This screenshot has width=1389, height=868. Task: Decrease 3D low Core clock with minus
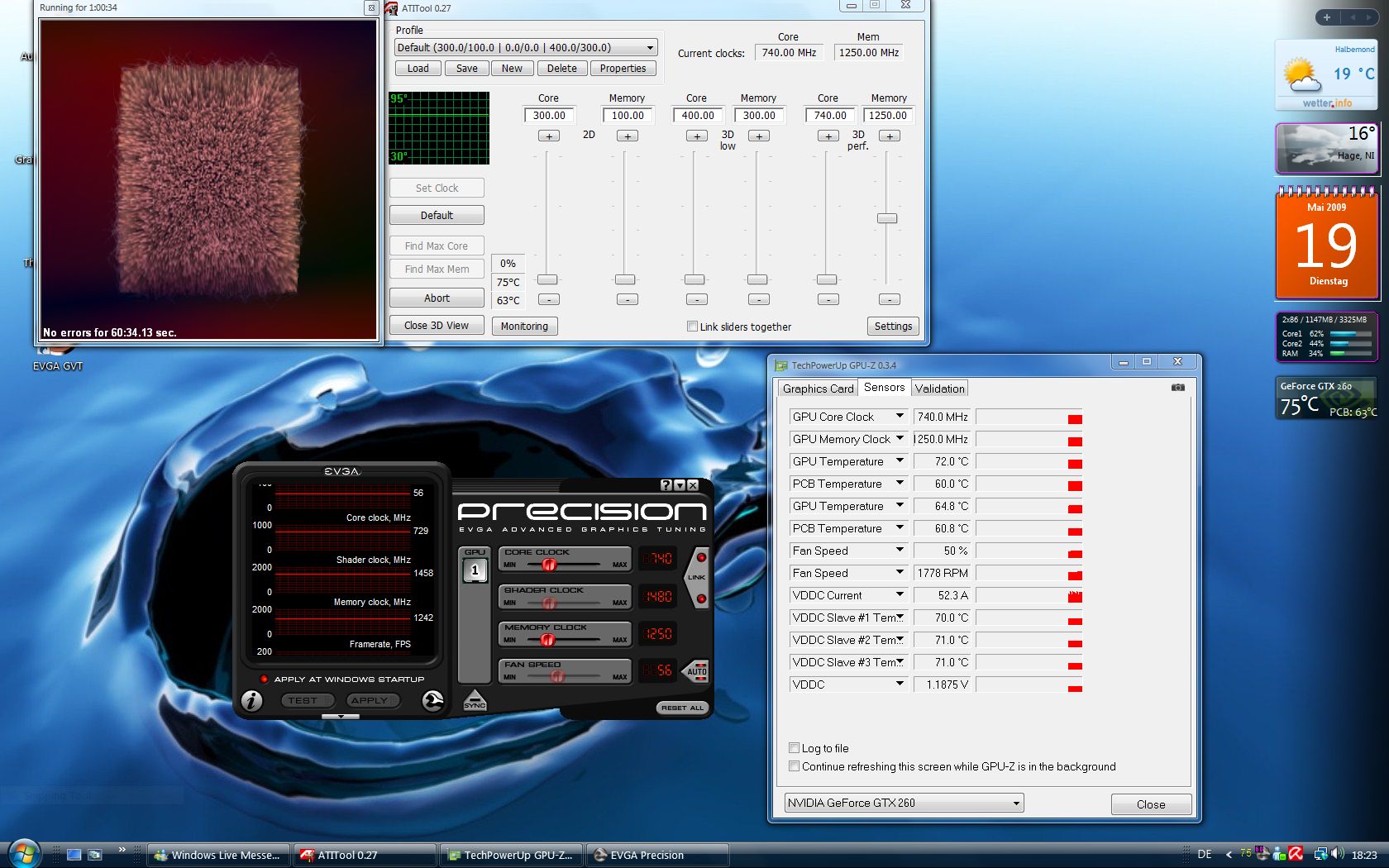(x=697, y=299)
